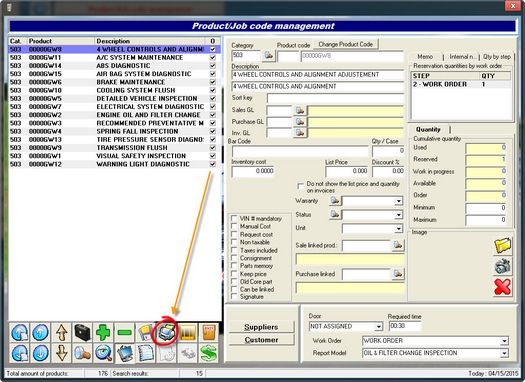This screenshot has height=382, width=525.
Task: Switch to the Qty by step tab
Action: 497,57
